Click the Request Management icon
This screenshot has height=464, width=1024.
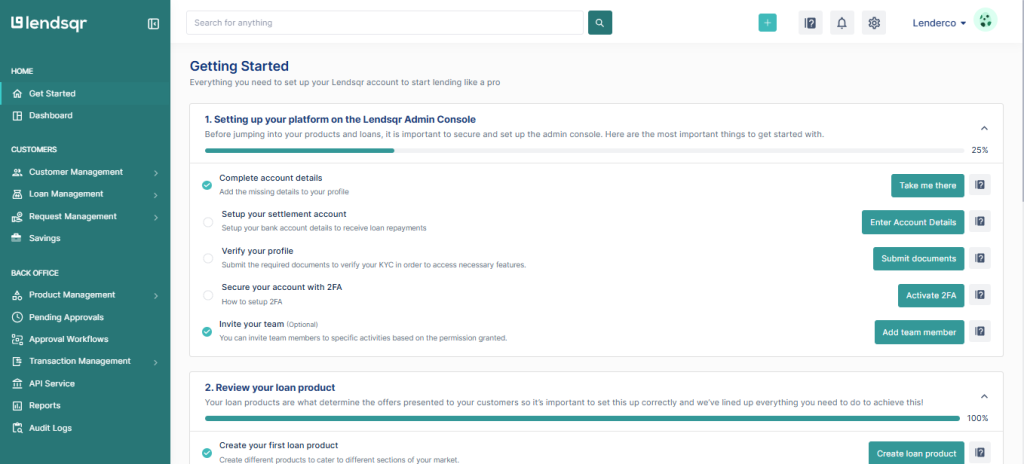point(17,216)
